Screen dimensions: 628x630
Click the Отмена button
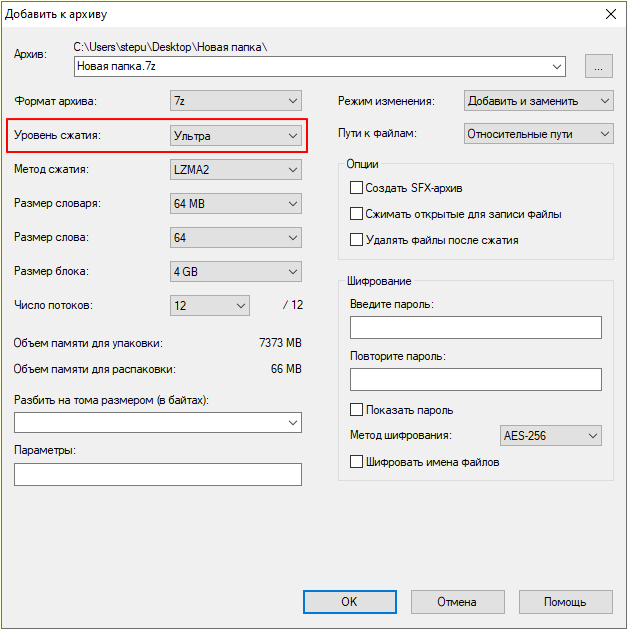pyautogui.click(x=457, y=602)
